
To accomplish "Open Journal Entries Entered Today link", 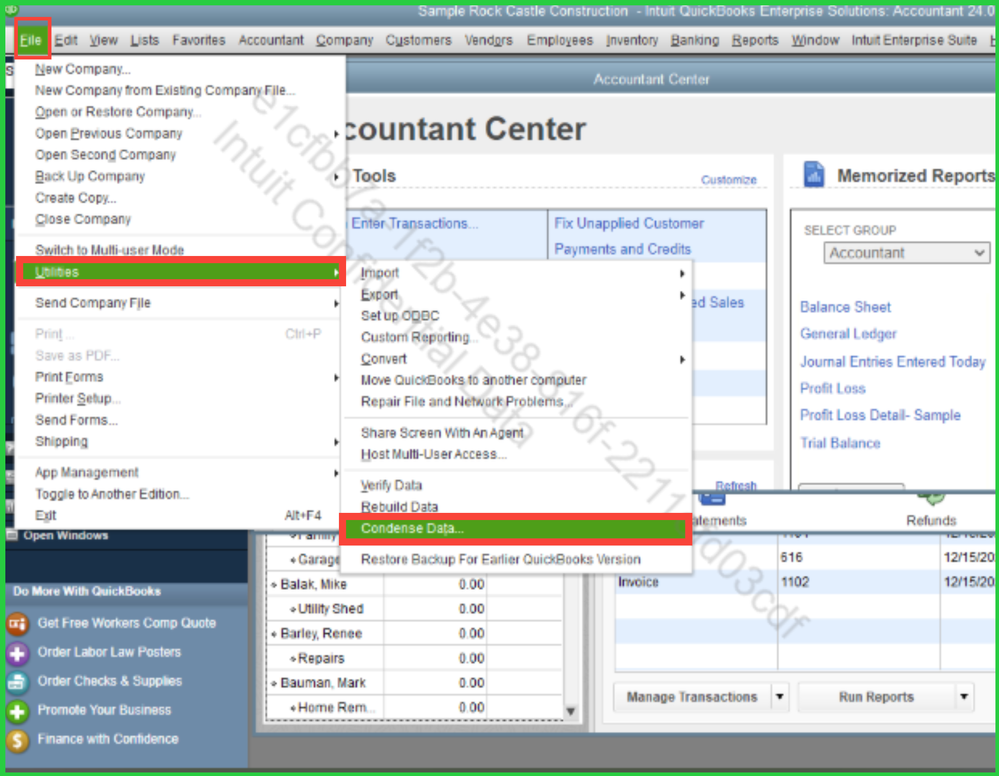I will (893, 362).
